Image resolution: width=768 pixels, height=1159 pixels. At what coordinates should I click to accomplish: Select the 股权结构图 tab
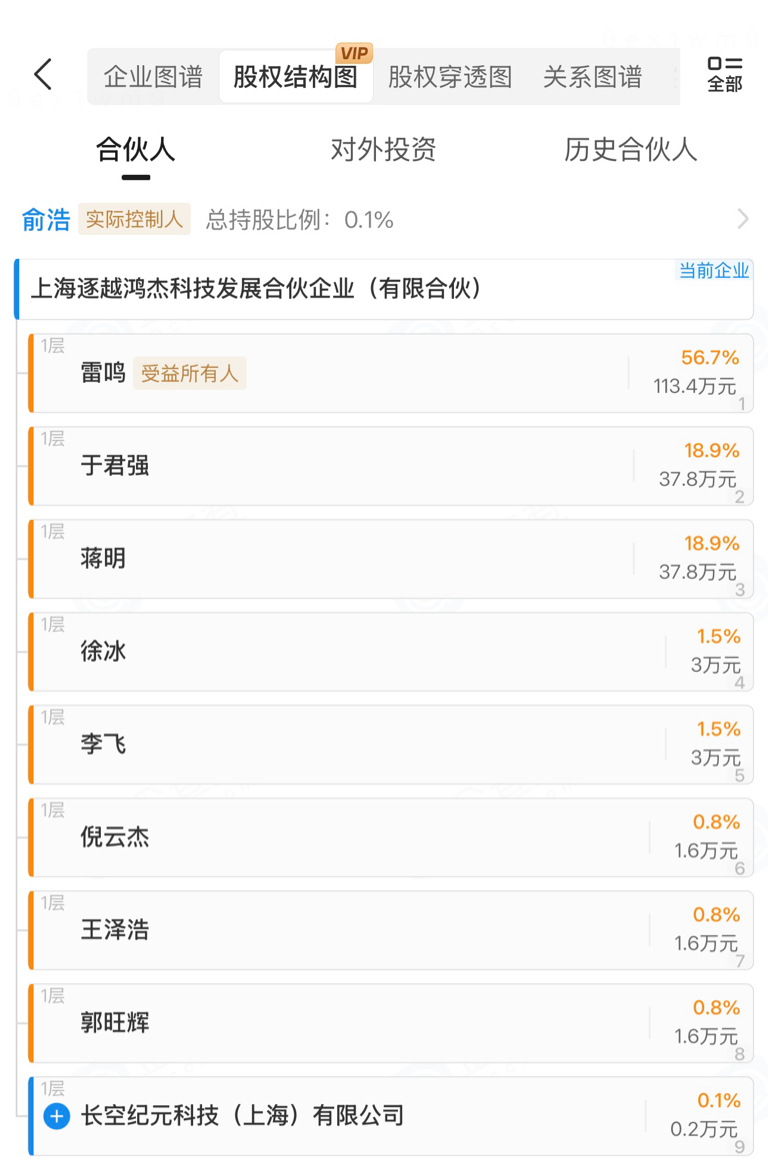coord(295,77)
